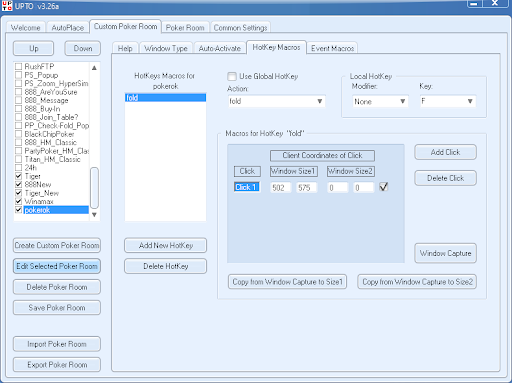Screen dimensions: 512x383
Task: Toggle the checkbox in Click 1 row
Action: point(384,187)
